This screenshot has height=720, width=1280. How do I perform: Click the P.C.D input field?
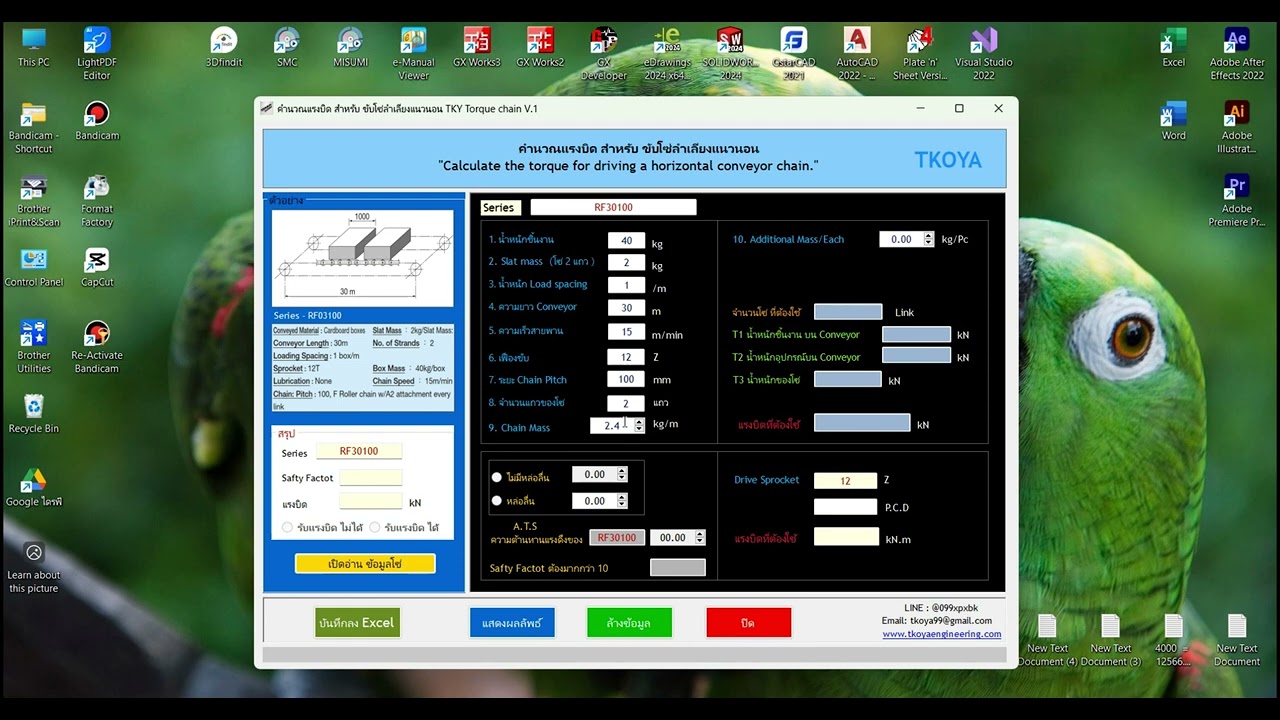coord(845,507)
